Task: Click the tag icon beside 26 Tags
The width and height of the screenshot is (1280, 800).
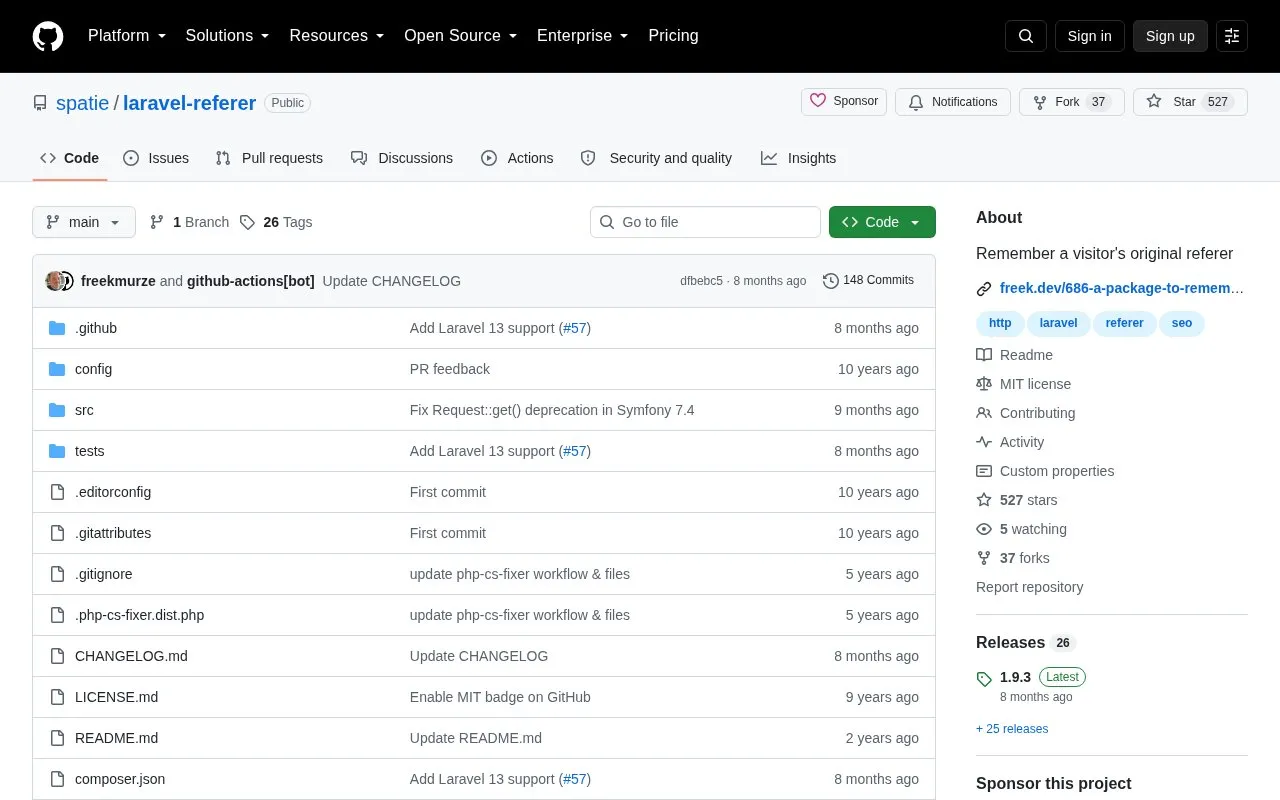Action: click(x=247, y=222)
